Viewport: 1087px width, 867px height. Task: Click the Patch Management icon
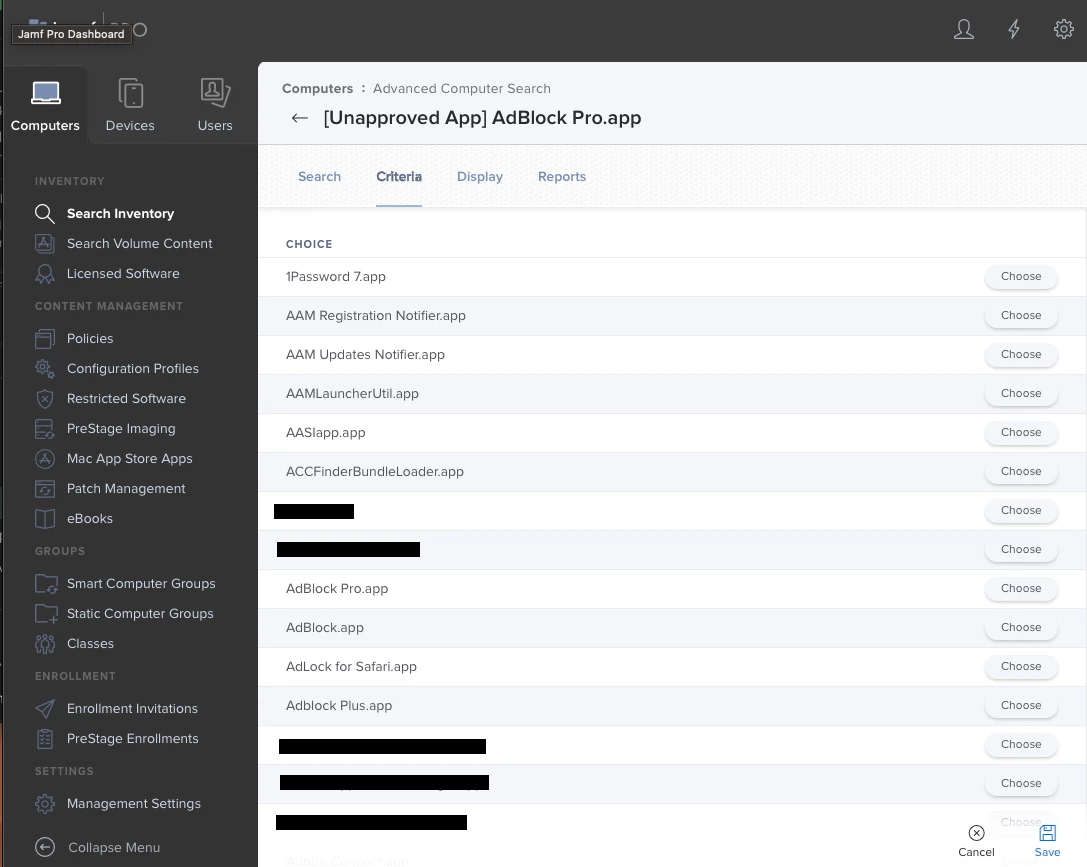(x=44, y=489)
